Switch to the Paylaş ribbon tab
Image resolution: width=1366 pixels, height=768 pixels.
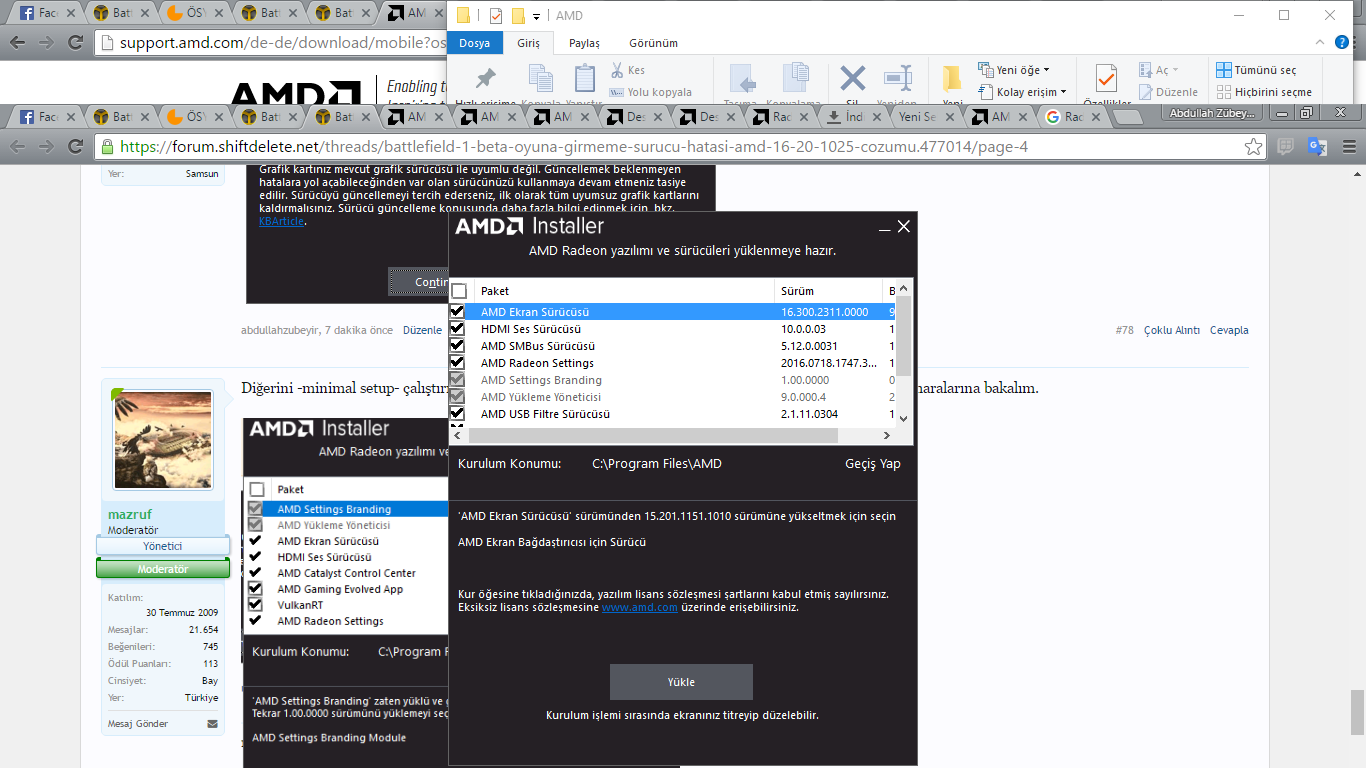(585, 43)
